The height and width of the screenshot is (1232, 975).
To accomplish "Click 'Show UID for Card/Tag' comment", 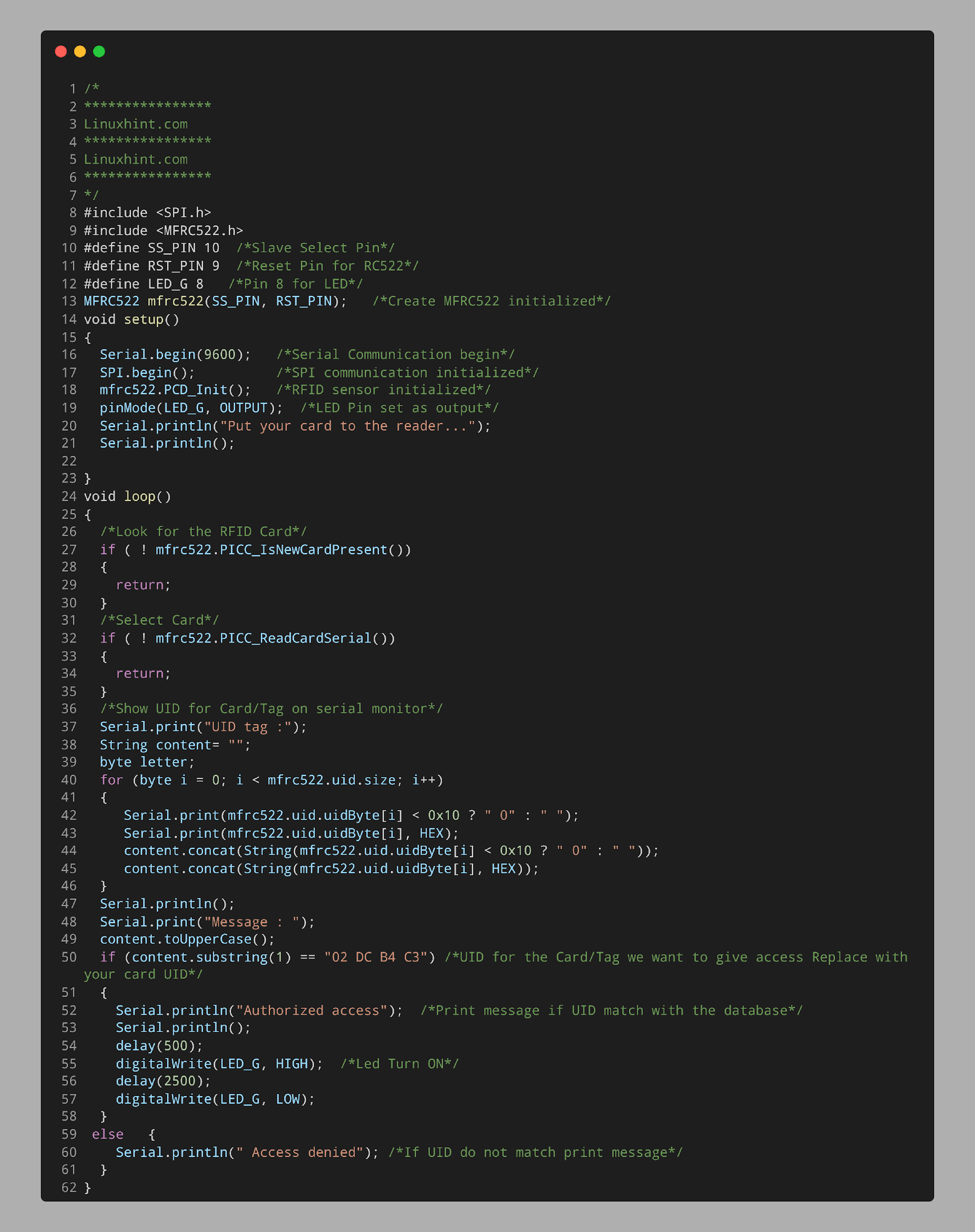I will 271,709.
